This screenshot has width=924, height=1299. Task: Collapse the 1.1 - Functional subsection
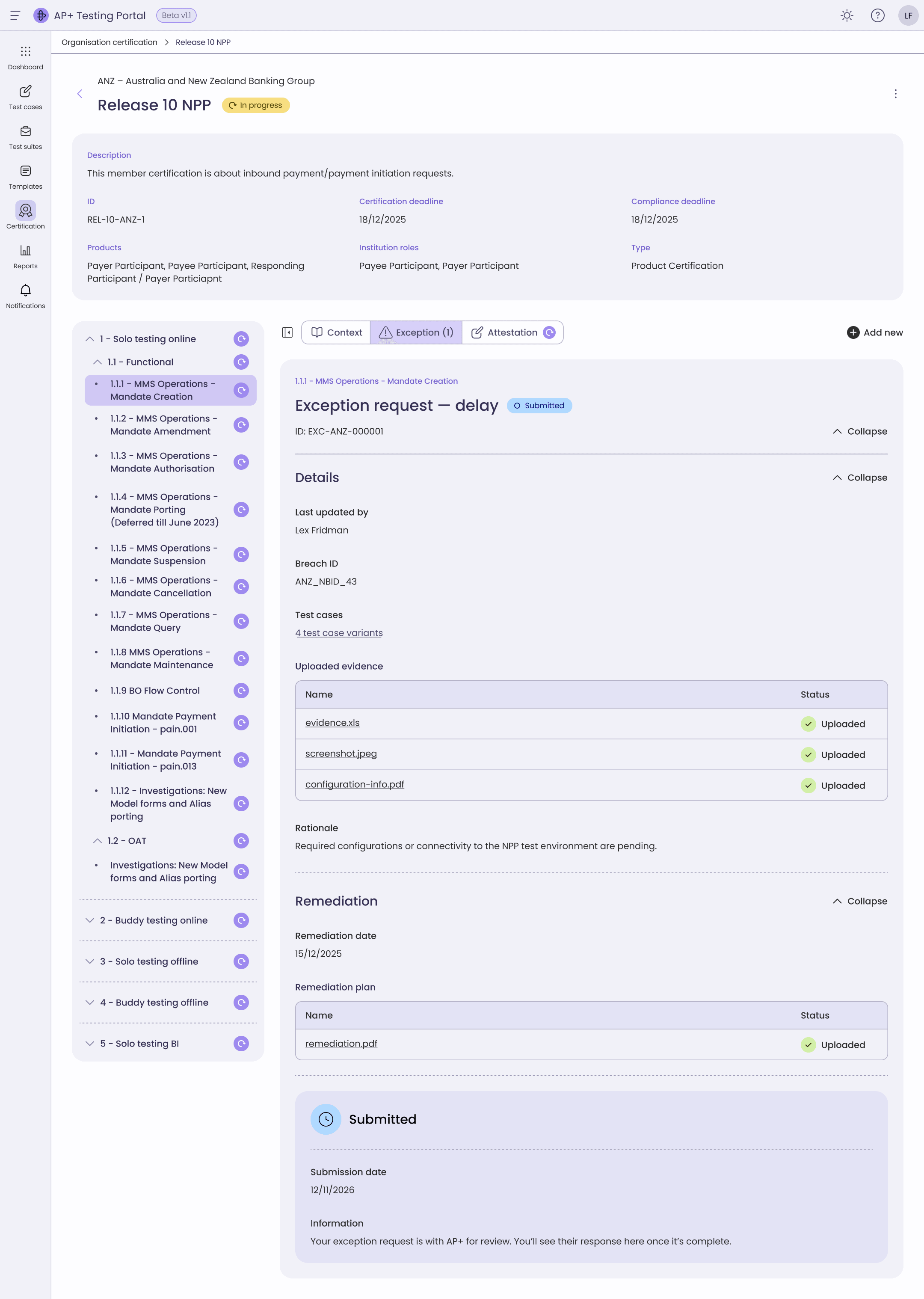coord(97,362)
